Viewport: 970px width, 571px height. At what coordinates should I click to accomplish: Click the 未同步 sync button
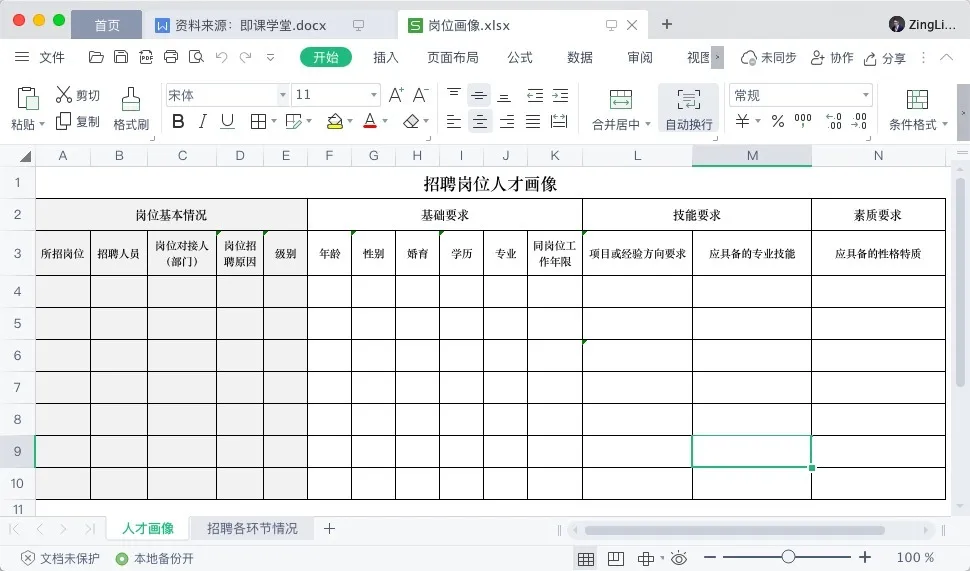coord(768,58)
